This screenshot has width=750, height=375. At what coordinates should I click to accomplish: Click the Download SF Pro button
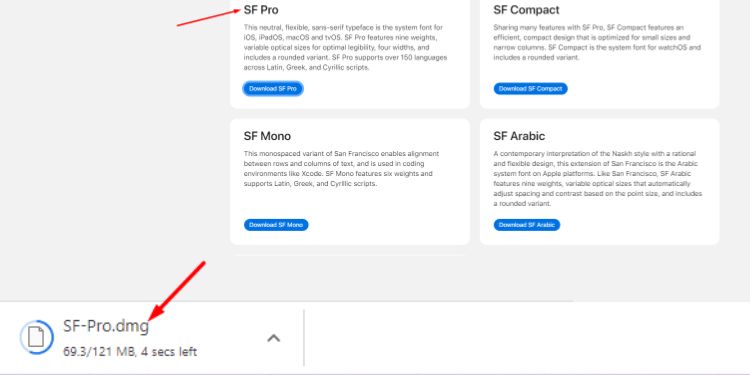click(273, 88)
